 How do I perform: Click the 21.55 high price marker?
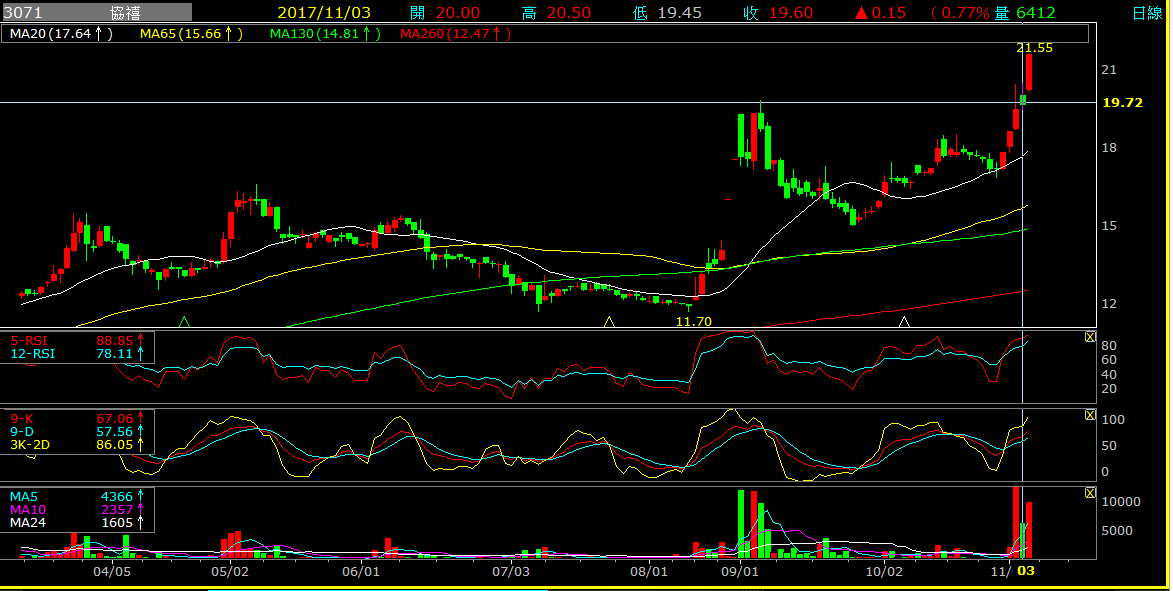(x=1035, y=48)
